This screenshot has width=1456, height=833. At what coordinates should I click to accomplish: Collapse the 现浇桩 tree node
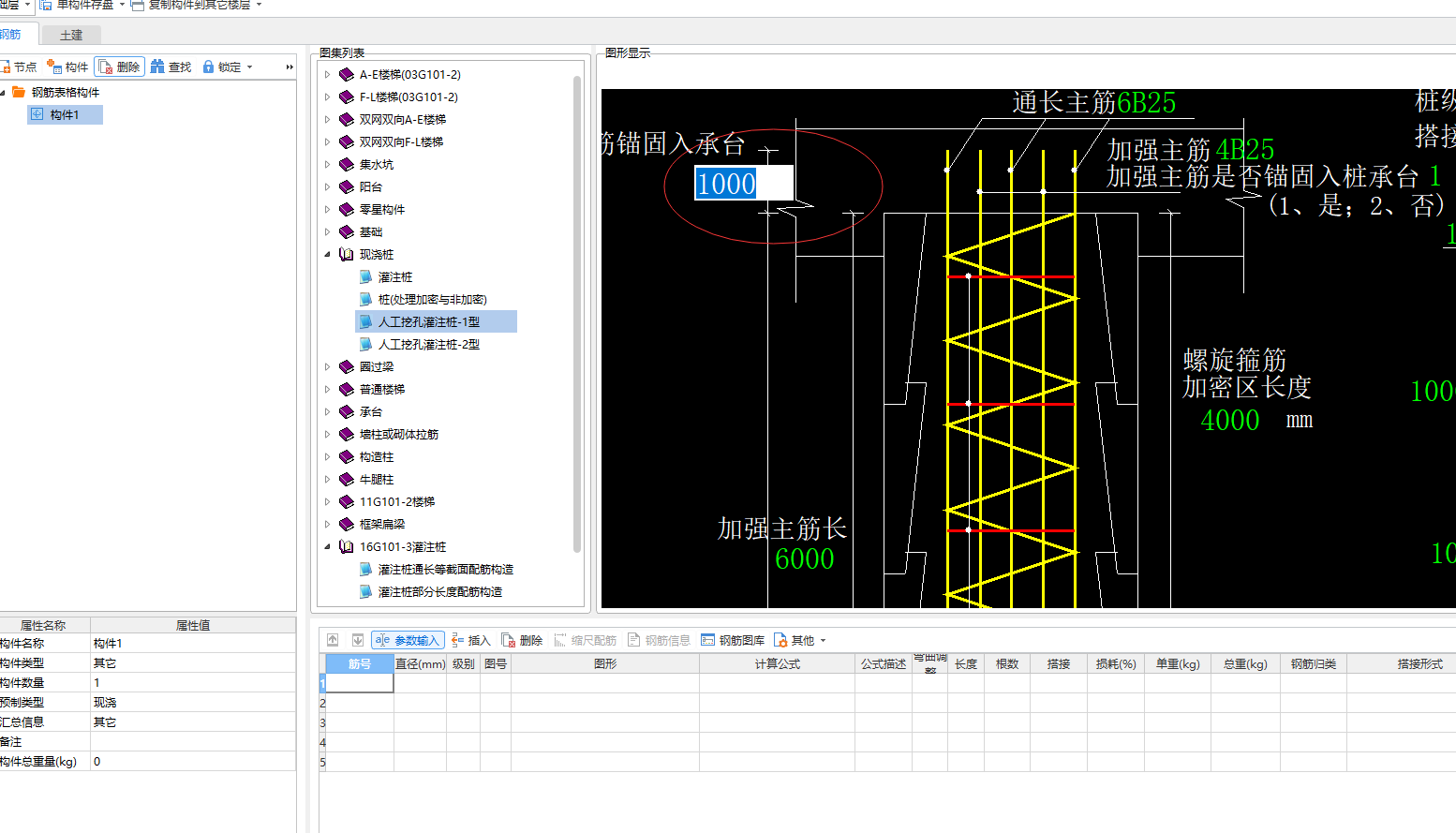(x=327, y=255)
